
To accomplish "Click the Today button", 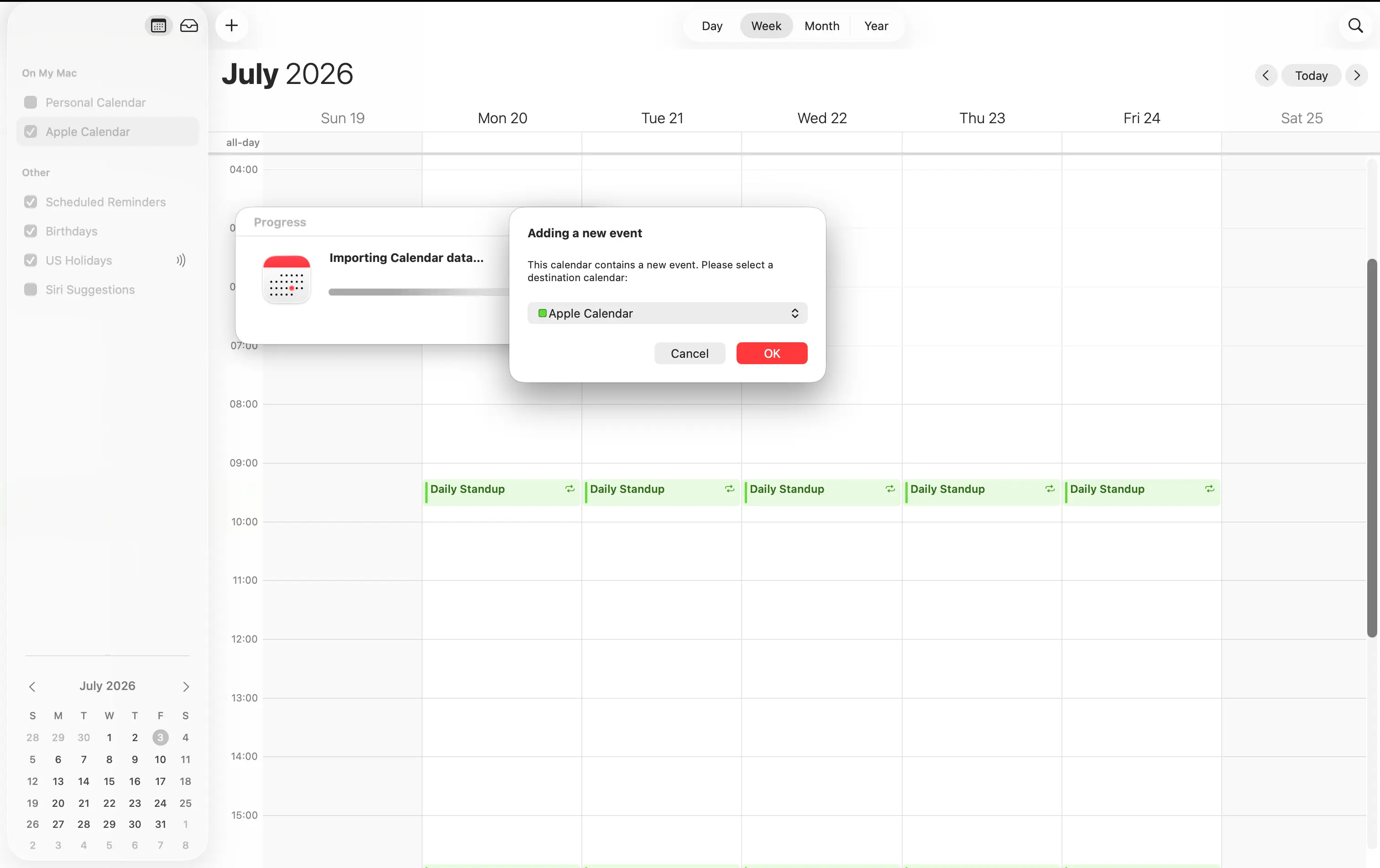I will (x=1311, y=76).
